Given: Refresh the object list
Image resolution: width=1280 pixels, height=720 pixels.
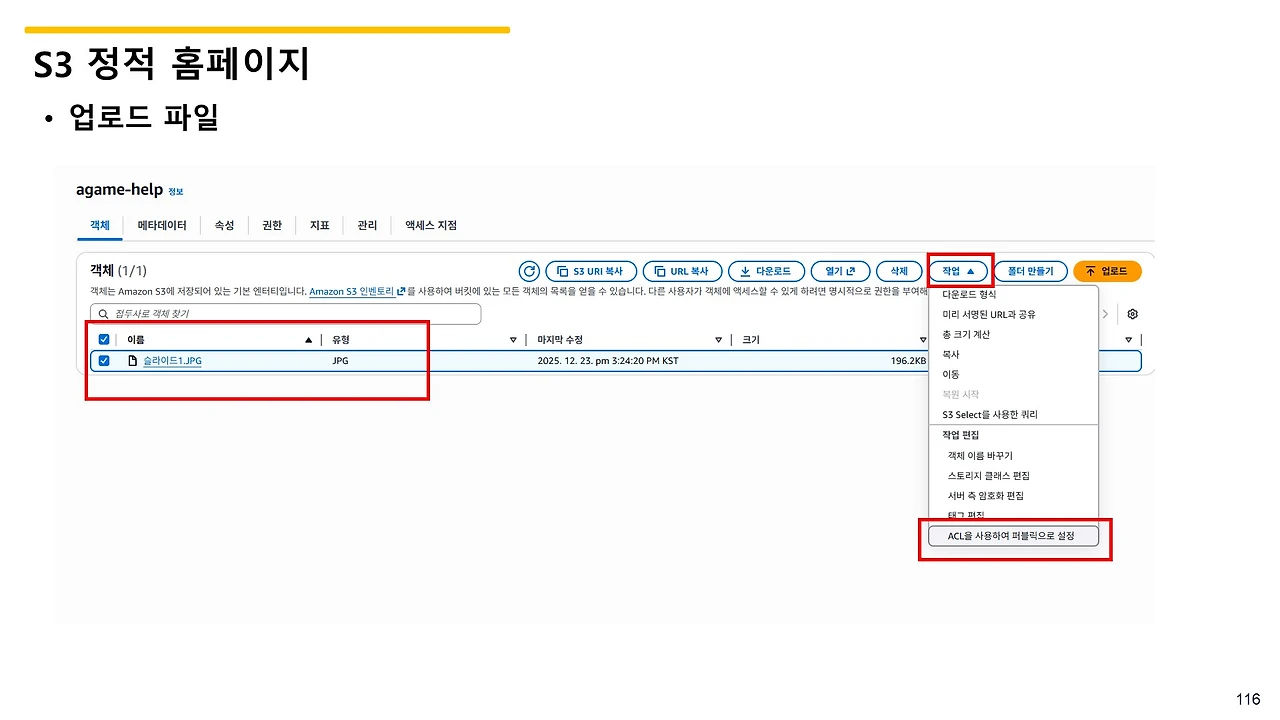Looking at the screenshot, I should tap(529, 271).
